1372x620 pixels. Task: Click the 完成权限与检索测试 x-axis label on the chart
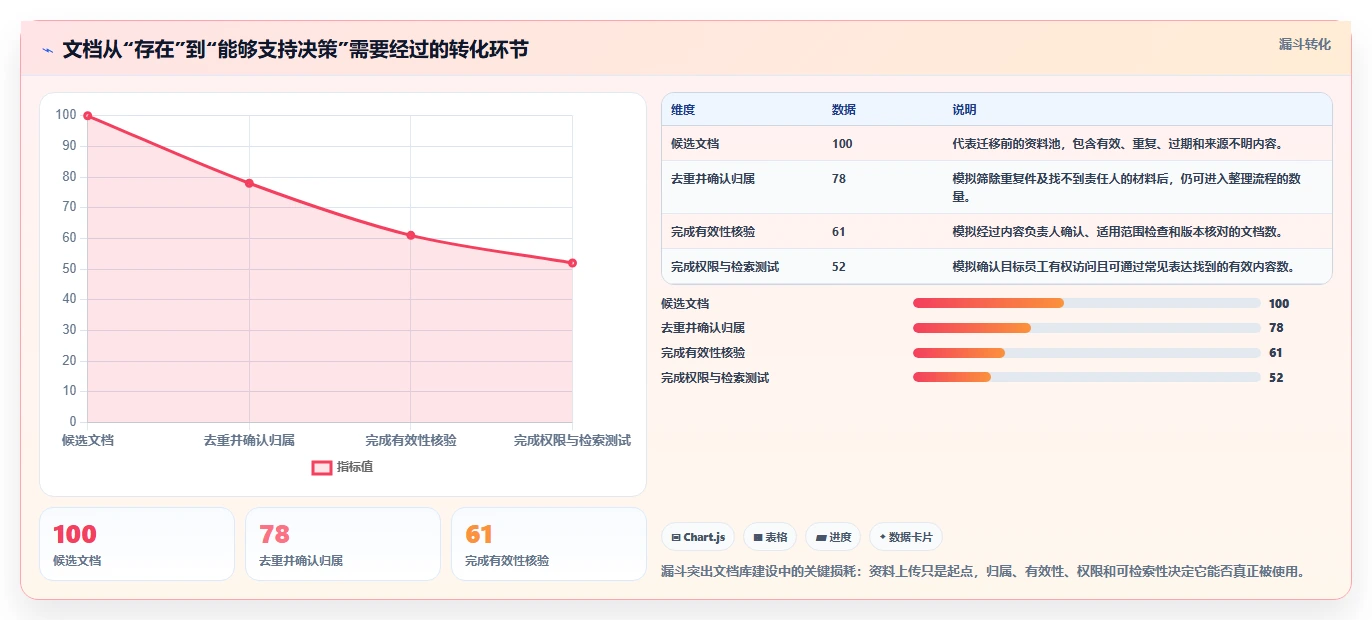(572, 440)
